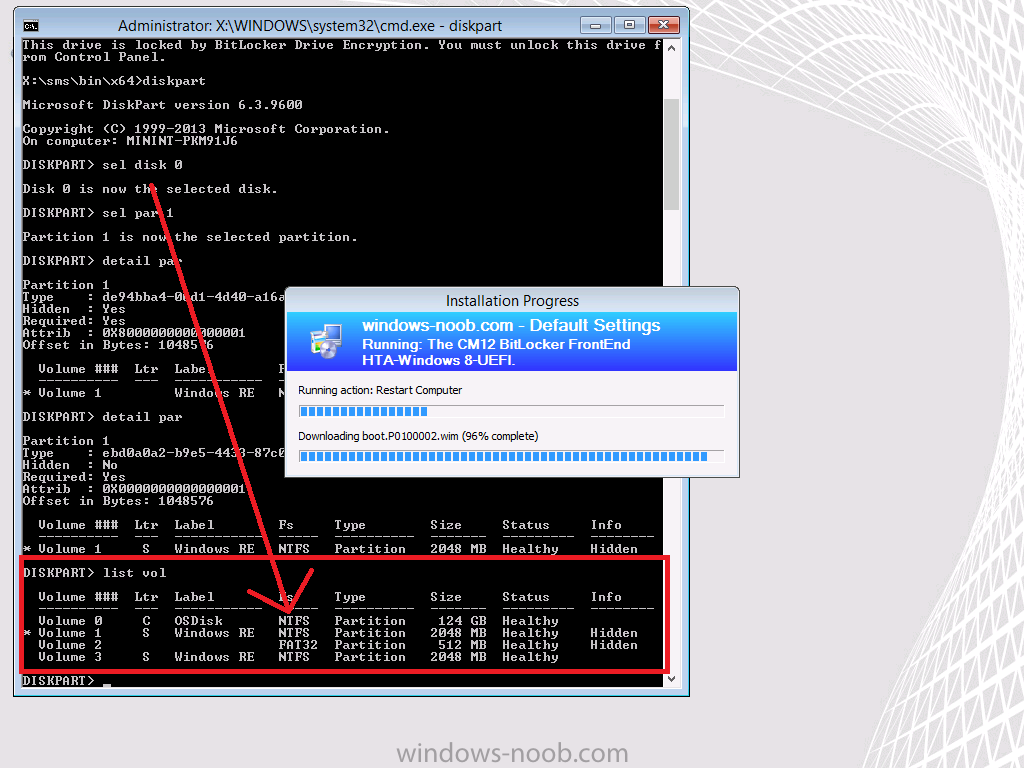
Task: Click the boot.P0100002.wim download progress bar
Action: (511, 456)
